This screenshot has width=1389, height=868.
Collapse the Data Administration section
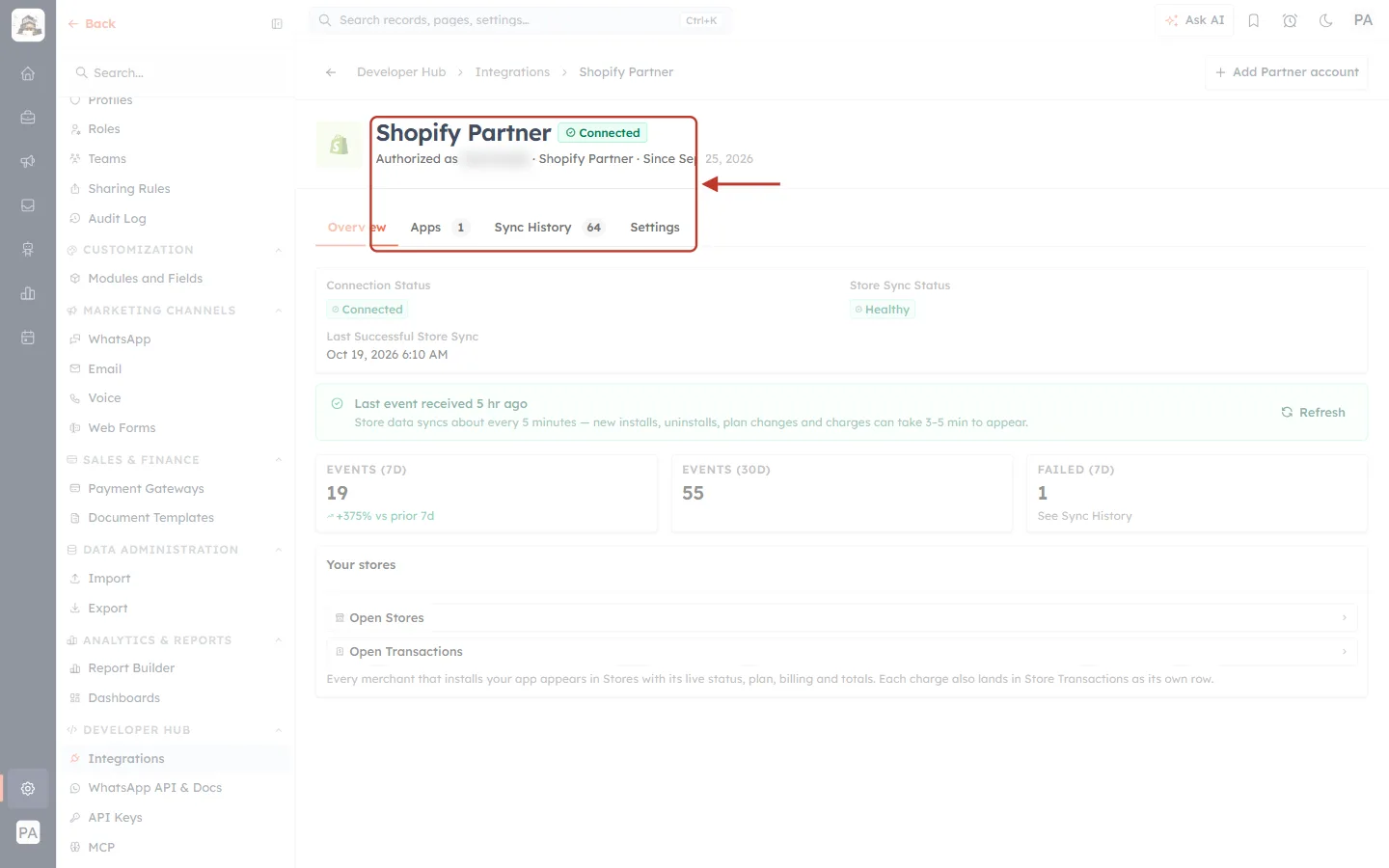point(278,550)
